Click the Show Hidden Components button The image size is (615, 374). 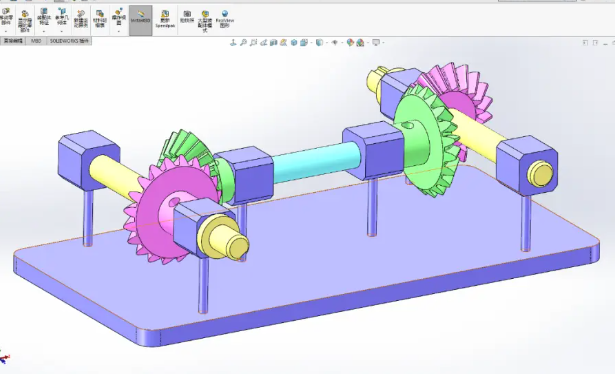[24, 21]
